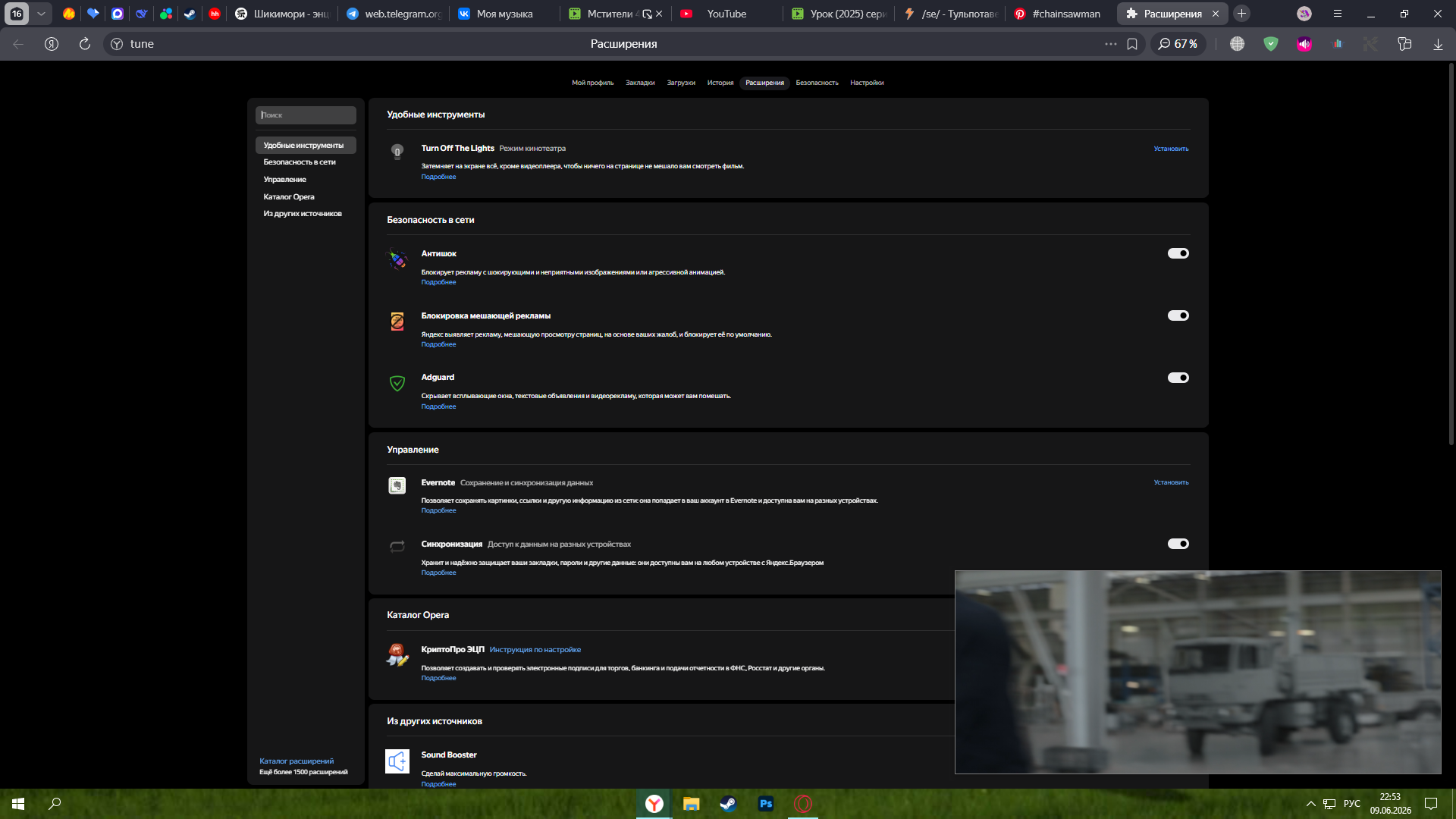Viewport: 1456px width, 819px height.
Task: Open the Инструкция по настройке link
Action: point(535,650)
